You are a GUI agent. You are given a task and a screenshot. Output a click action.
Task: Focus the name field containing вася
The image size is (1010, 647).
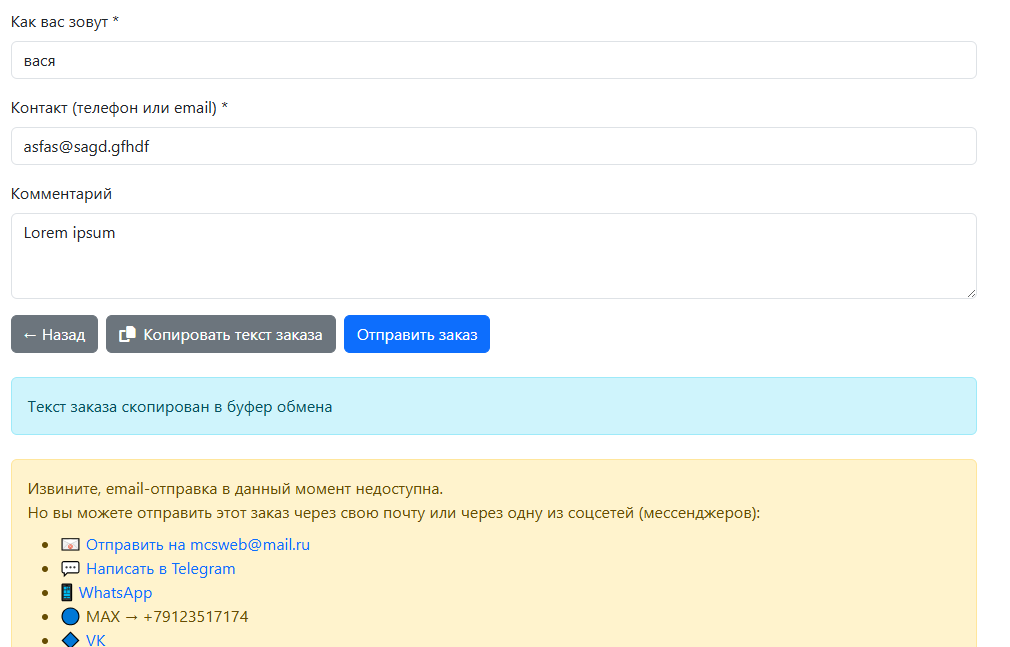pyautogui.click(x=493, y=60)
